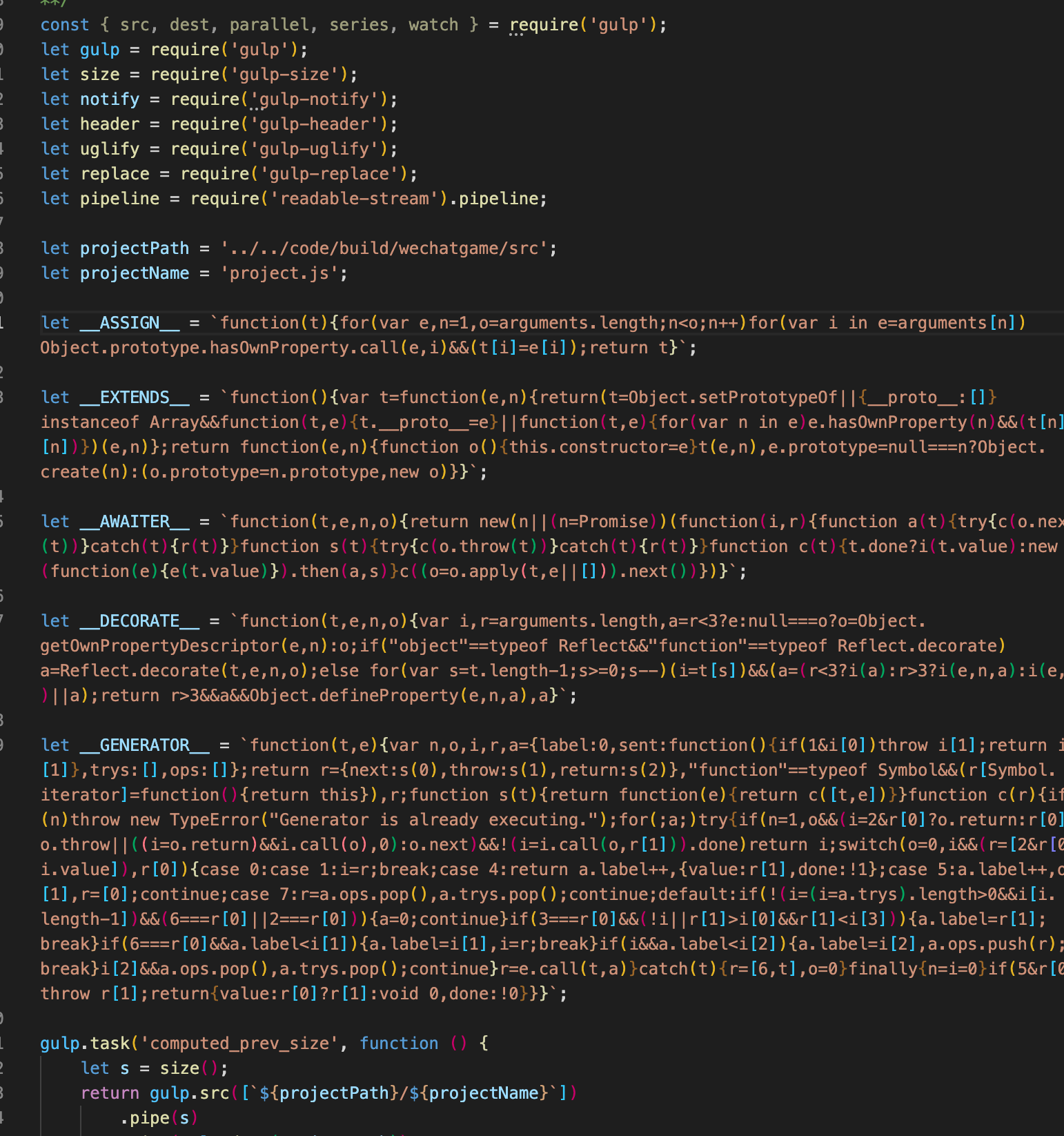Click the 'function' keyword in the gulp.task line

tap(399, 1044)
